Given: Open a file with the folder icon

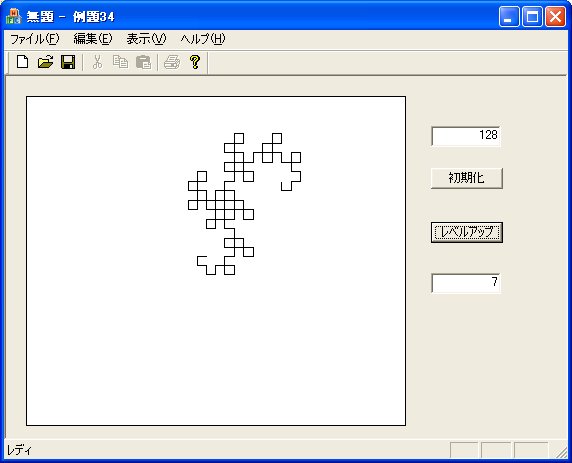Looking at the screenshot, I should click(x=46, y=62).
